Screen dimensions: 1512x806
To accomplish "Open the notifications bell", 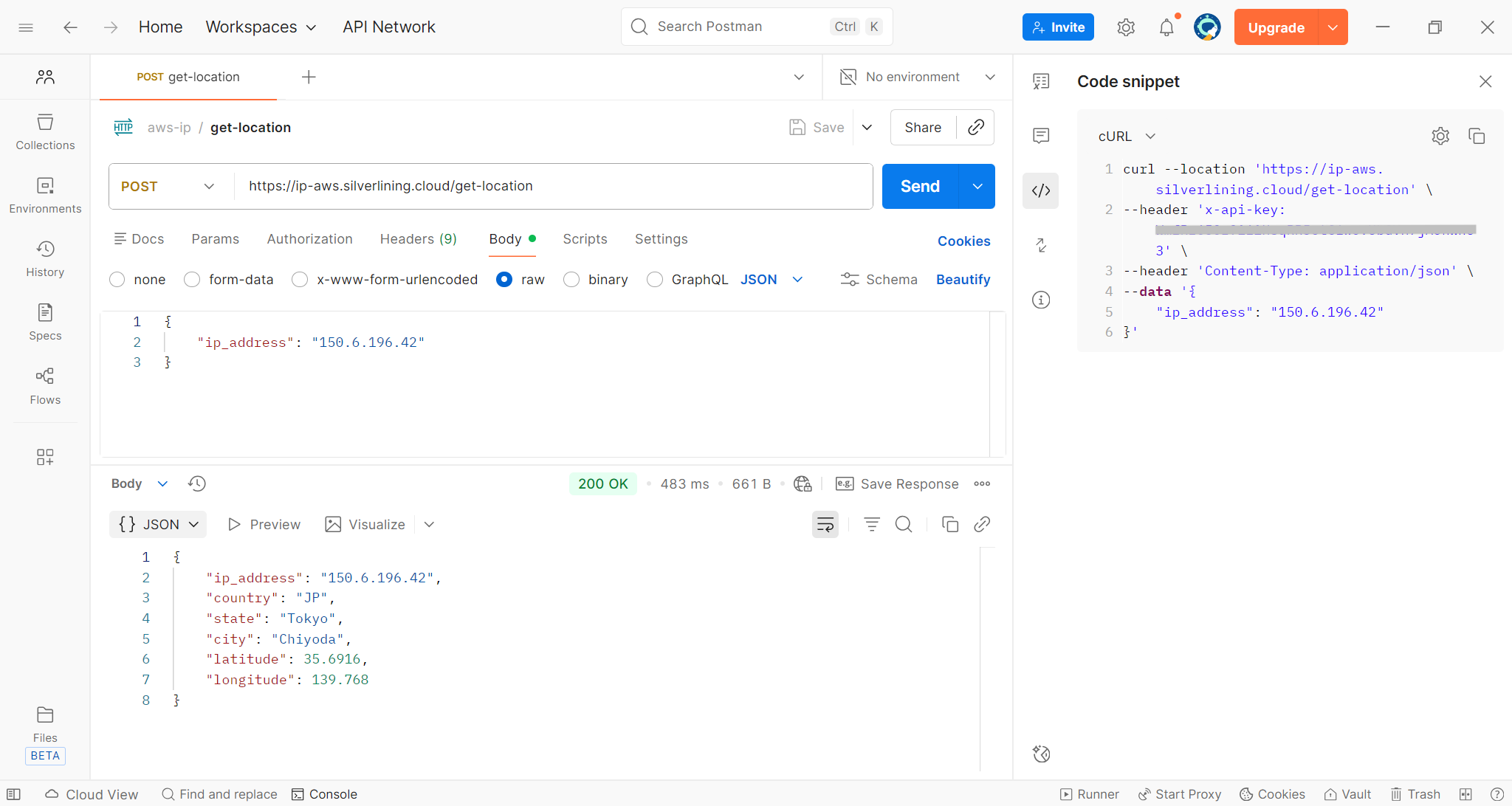I will [1166, 27].
